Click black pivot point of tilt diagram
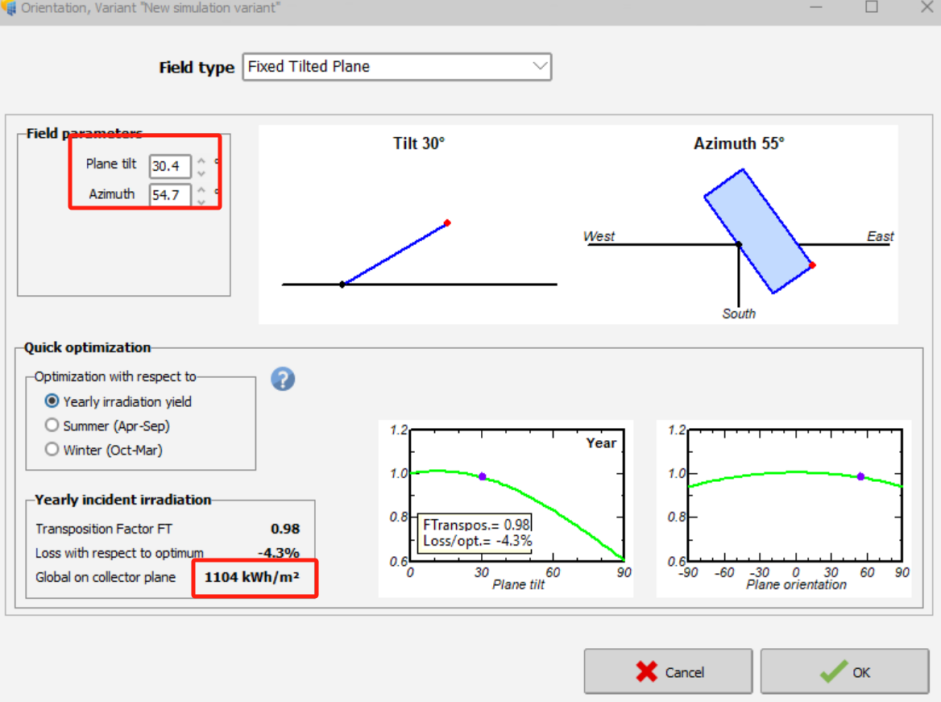This screenshot has width=941, height=702. (342, 285)
